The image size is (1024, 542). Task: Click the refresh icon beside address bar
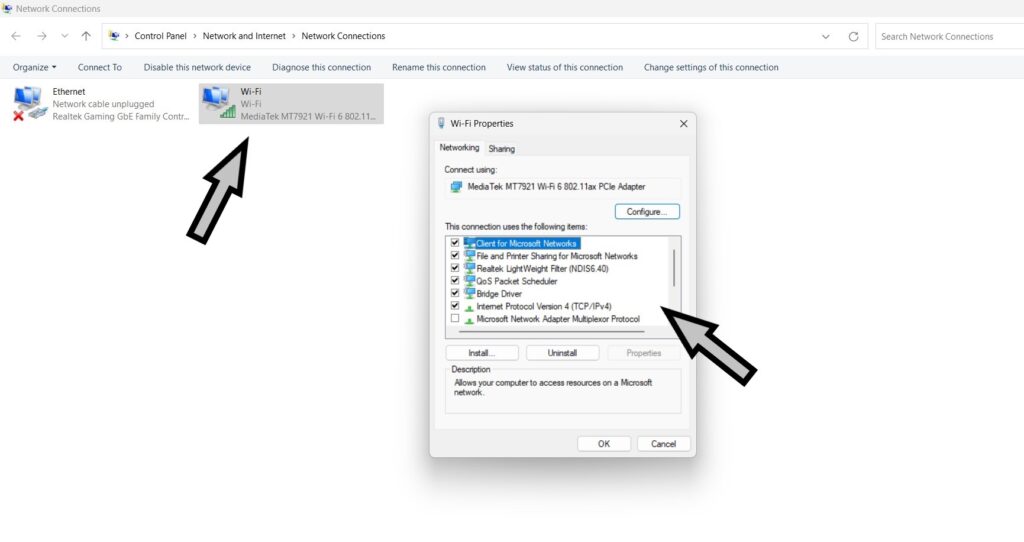853,37
